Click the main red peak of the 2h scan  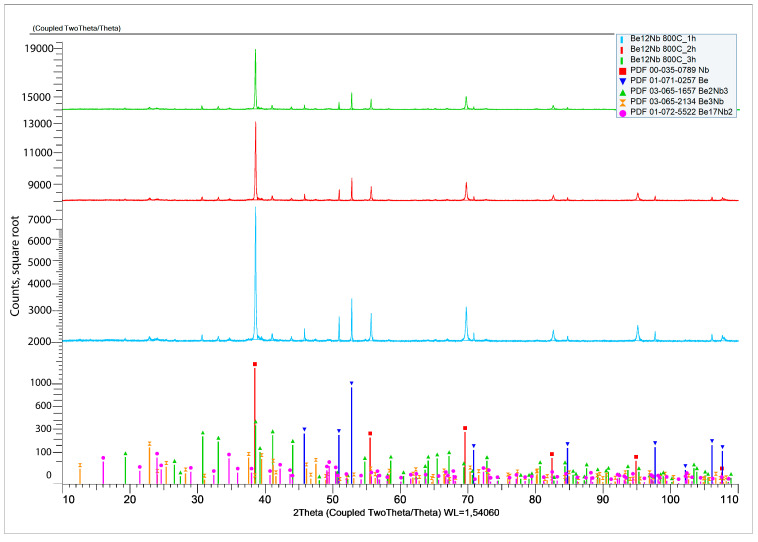[x=255, y=160]
